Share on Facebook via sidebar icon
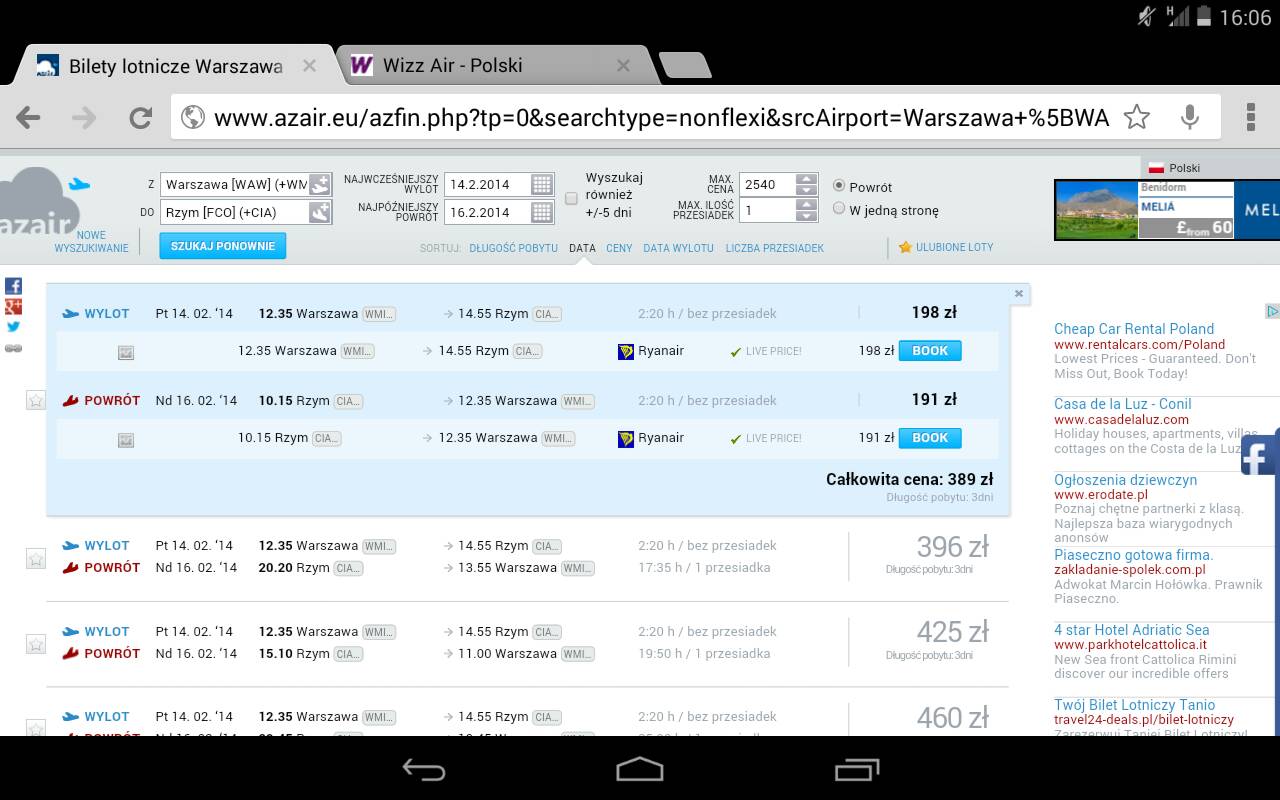 [14, 287]
